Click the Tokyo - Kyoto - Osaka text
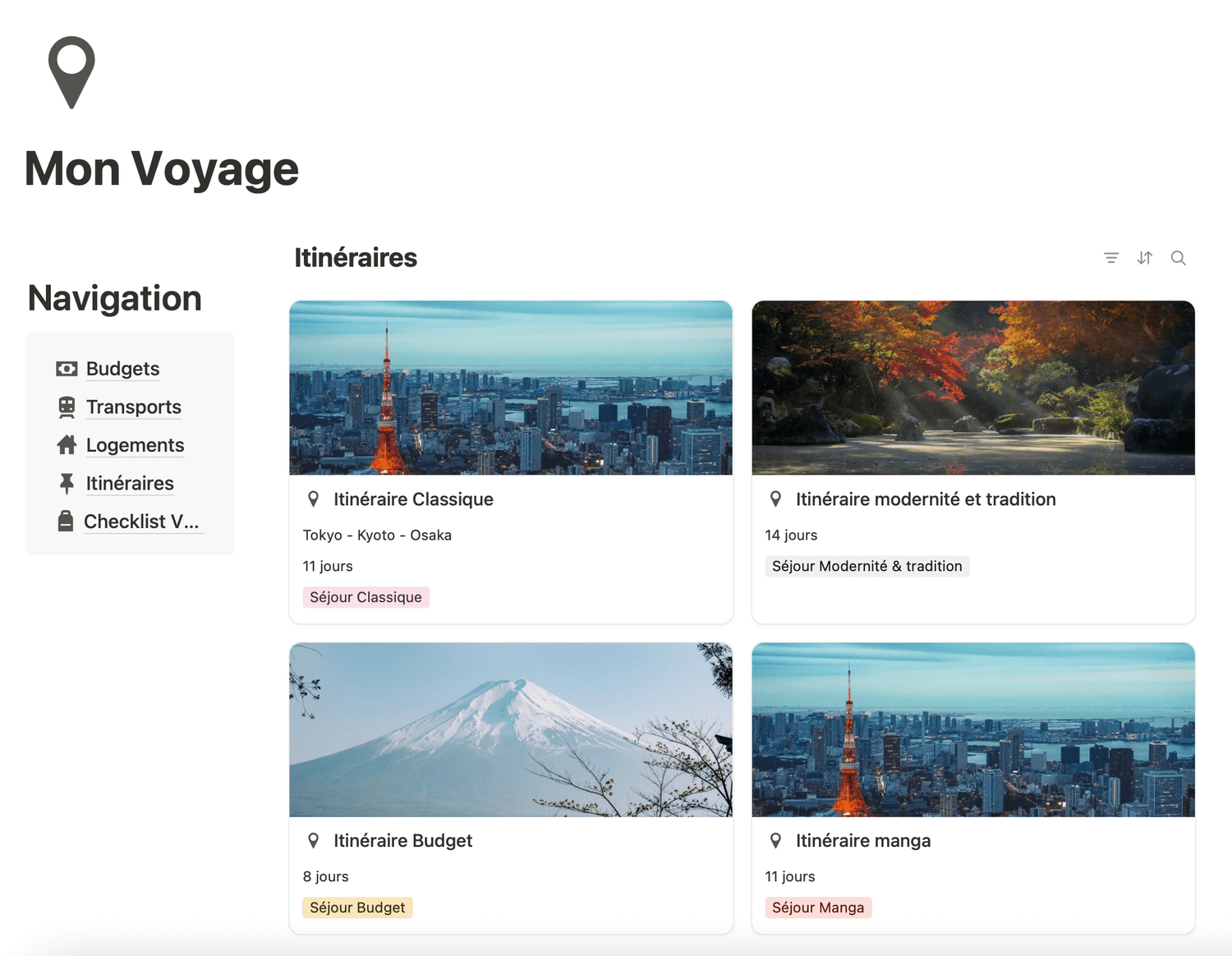Viewport: 1232px width, 956px height. 377,535
